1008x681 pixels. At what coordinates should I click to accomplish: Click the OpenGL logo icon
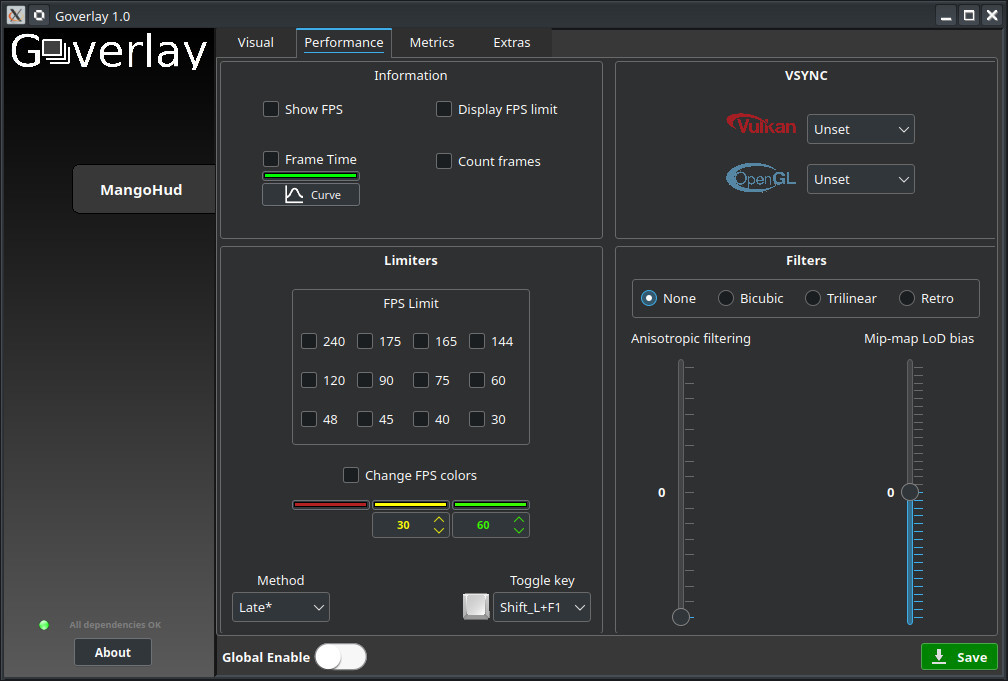(761, 178)
